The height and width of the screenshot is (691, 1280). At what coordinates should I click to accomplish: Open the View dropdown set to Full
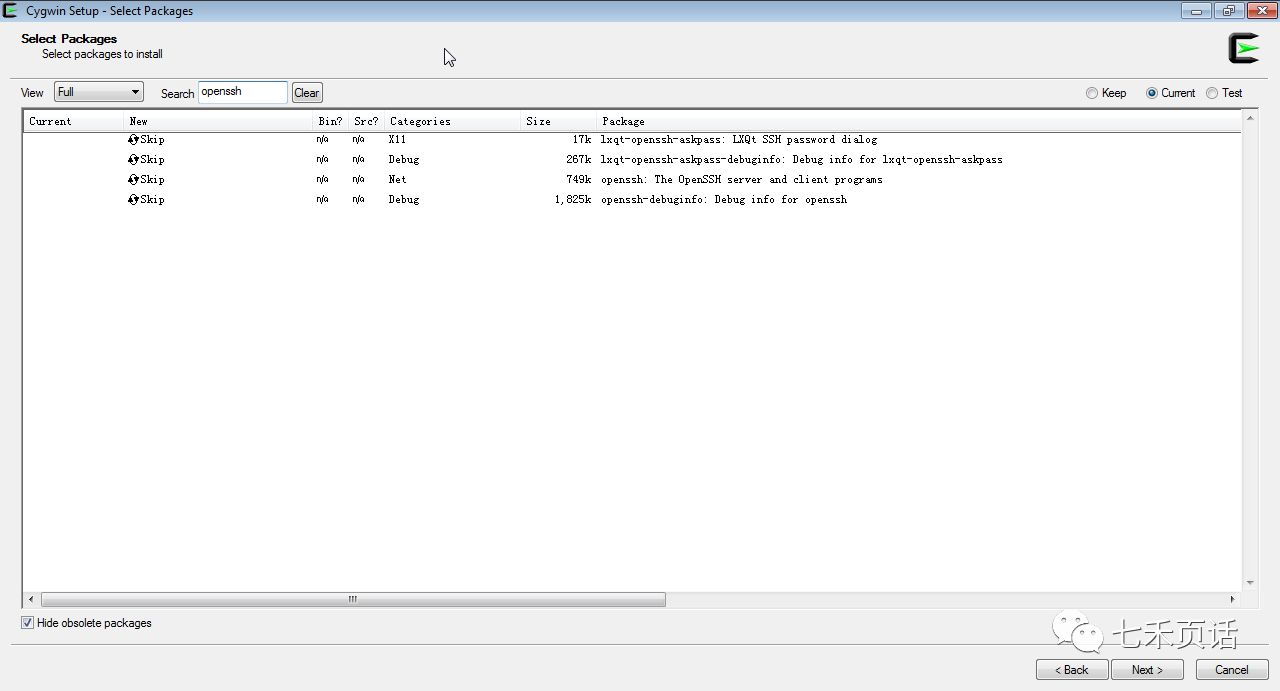pos(99,92)
